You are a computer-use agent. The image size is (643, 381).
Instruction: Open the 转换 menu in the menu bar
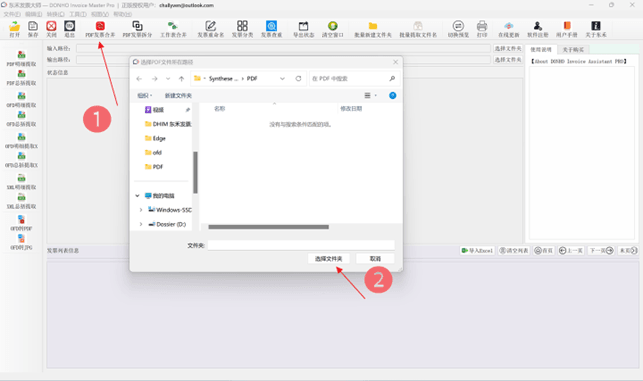coord(55,14)
